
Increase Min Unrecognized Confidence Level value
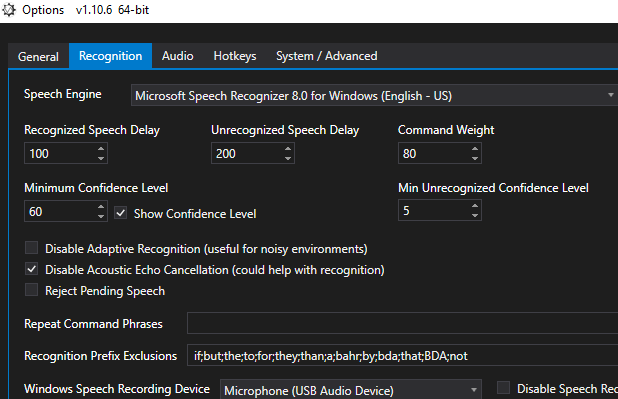point(475,206)
